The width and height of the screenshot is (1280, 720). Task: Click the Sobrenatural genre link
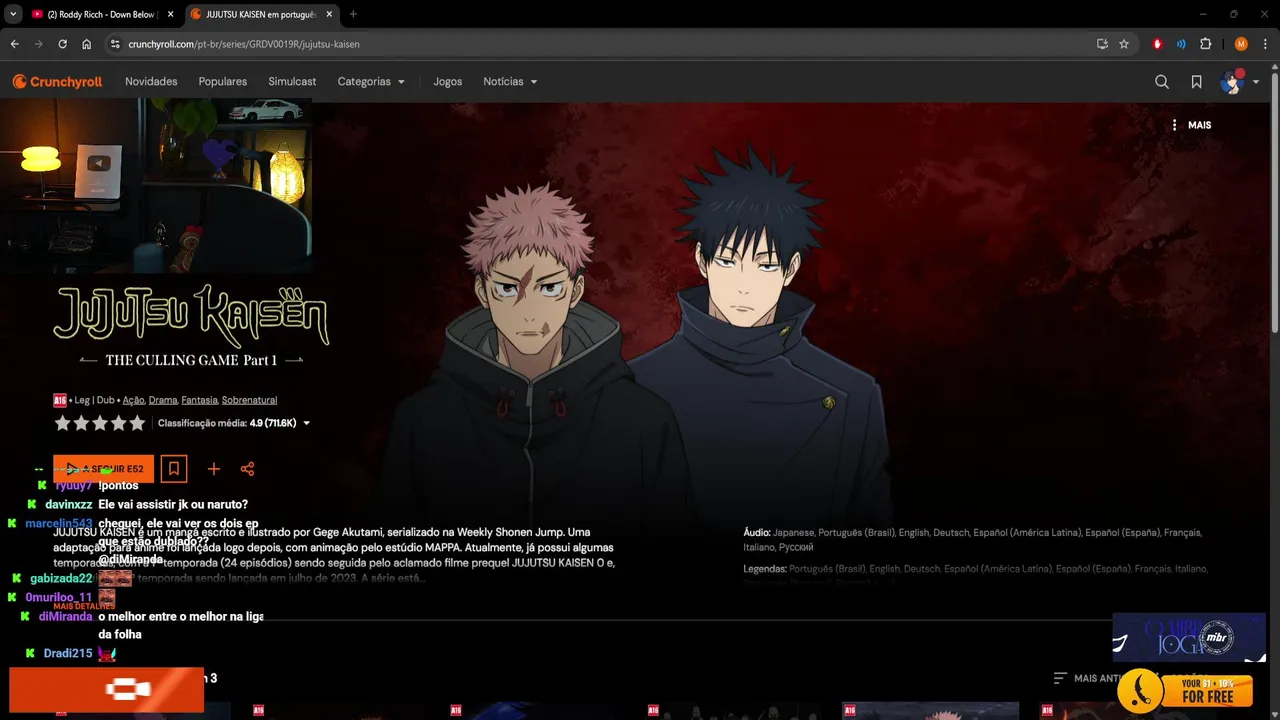(x=249, y=400)
